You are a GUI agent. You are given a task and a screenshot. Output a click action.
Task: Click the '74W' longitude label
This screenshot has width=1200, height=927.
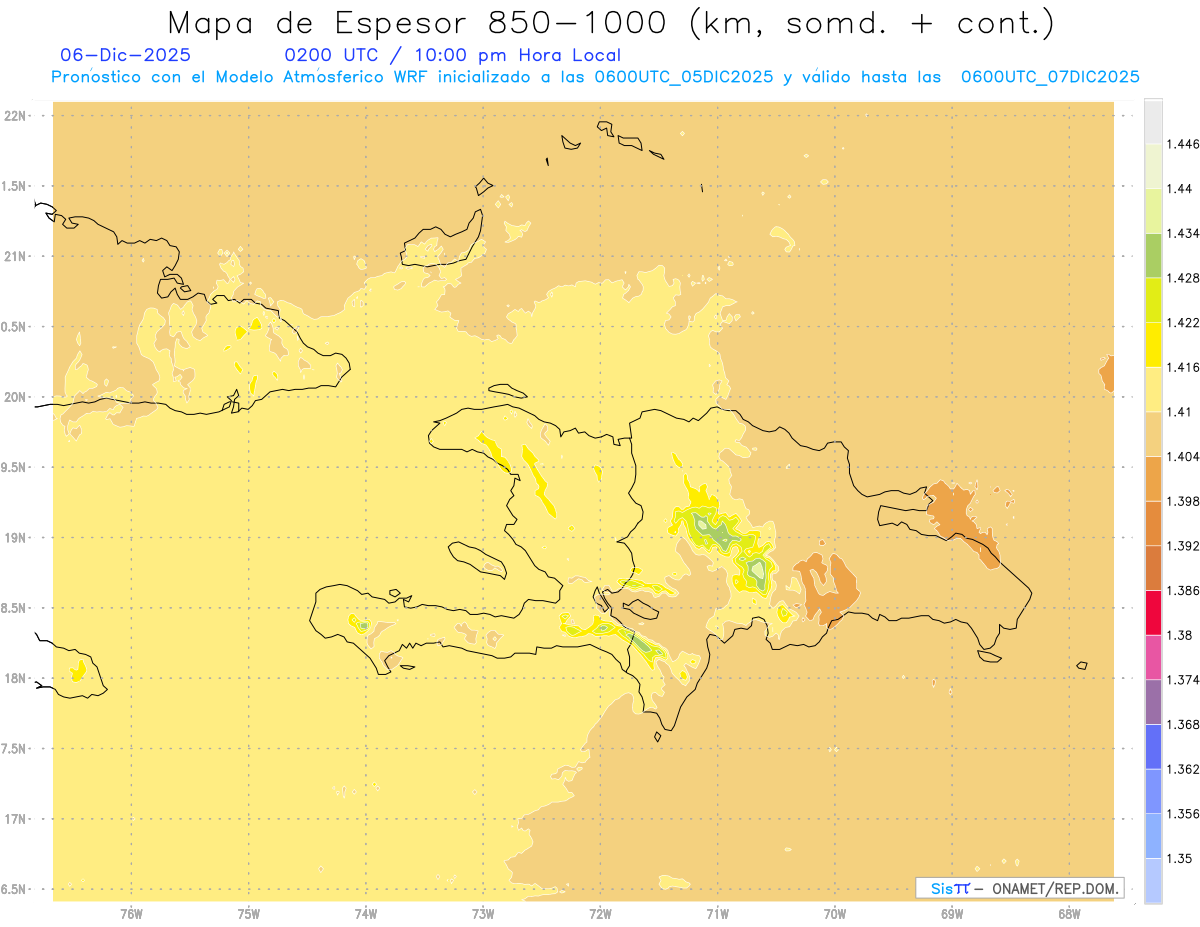pyautogui.click(x=366, y=913)
